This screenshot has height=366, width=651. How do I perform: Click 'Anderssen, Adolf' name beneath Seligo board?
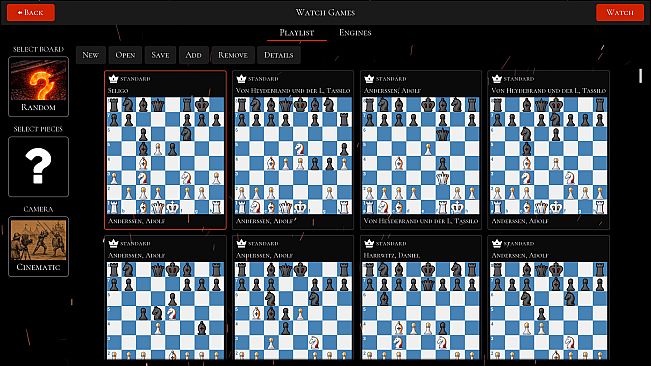point(136,221)
